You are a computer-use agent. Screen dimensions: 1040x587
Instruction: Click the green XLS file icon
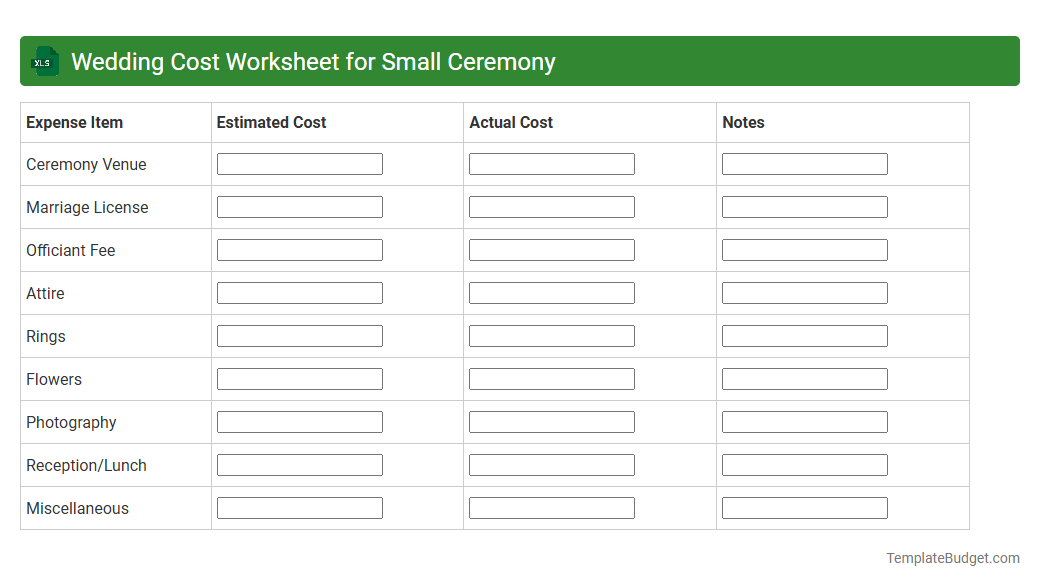44,61
